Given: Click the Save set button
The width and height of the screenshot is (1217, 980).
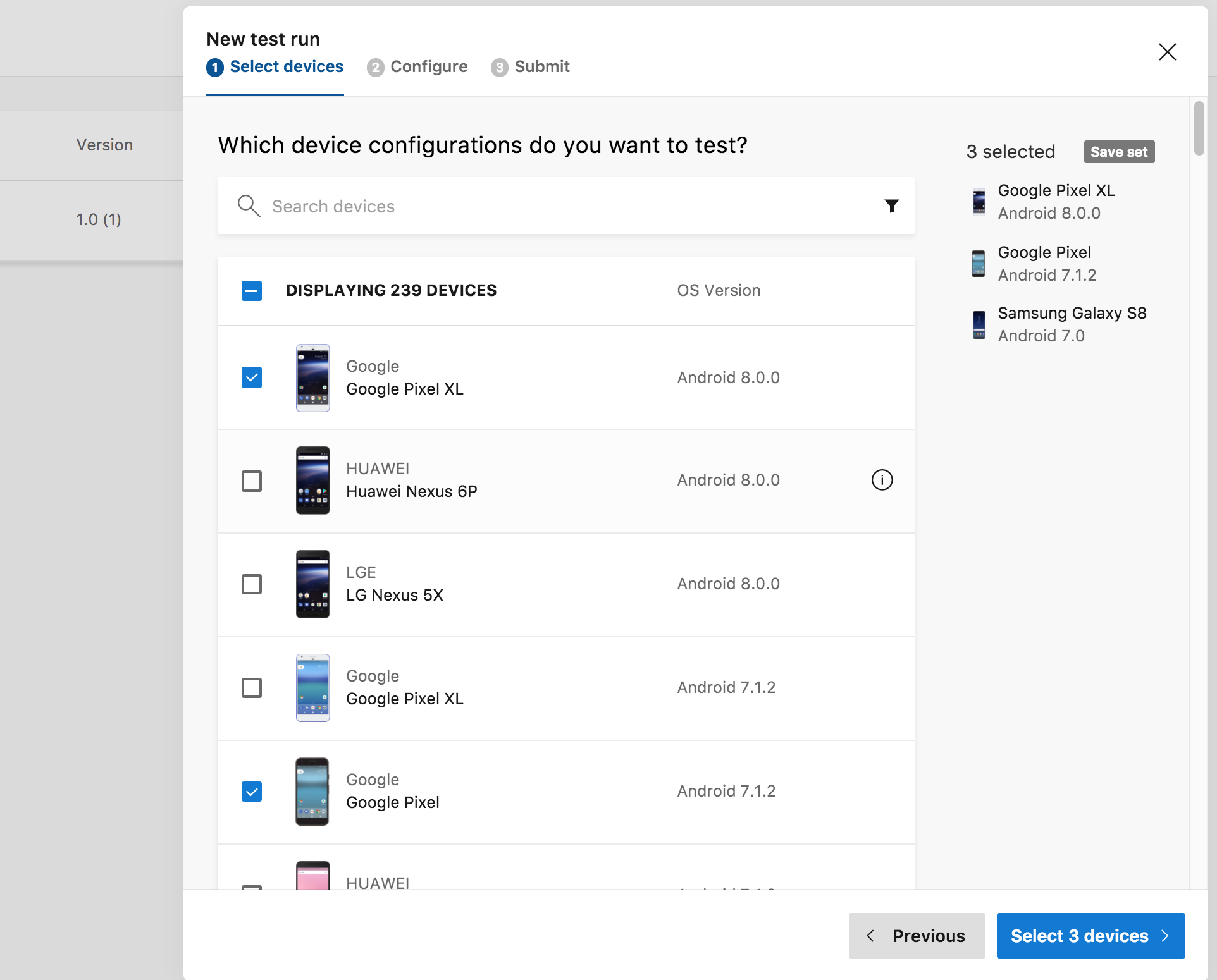Looking at the screenshot, I should (x=1119, y=152).
